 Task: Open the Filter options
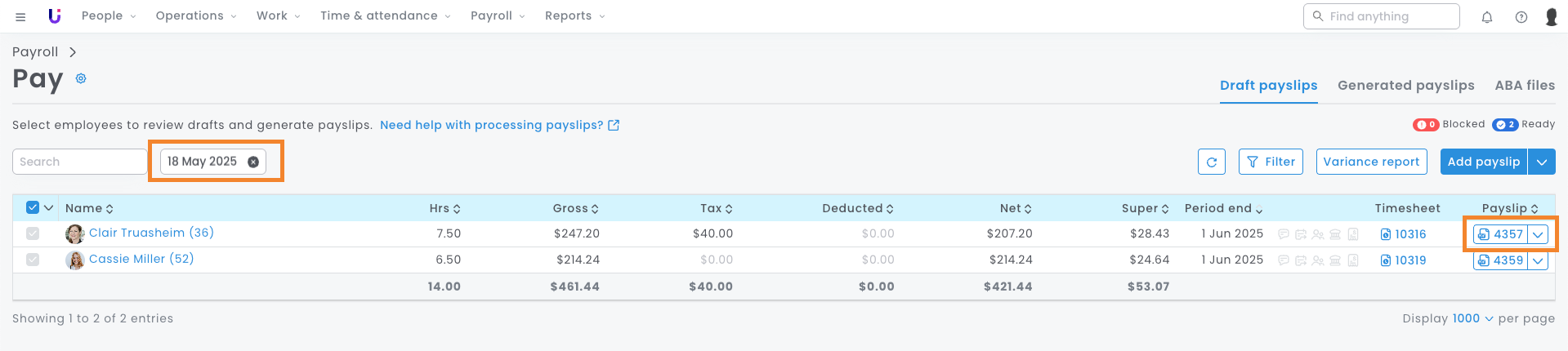pos(1271,162)
